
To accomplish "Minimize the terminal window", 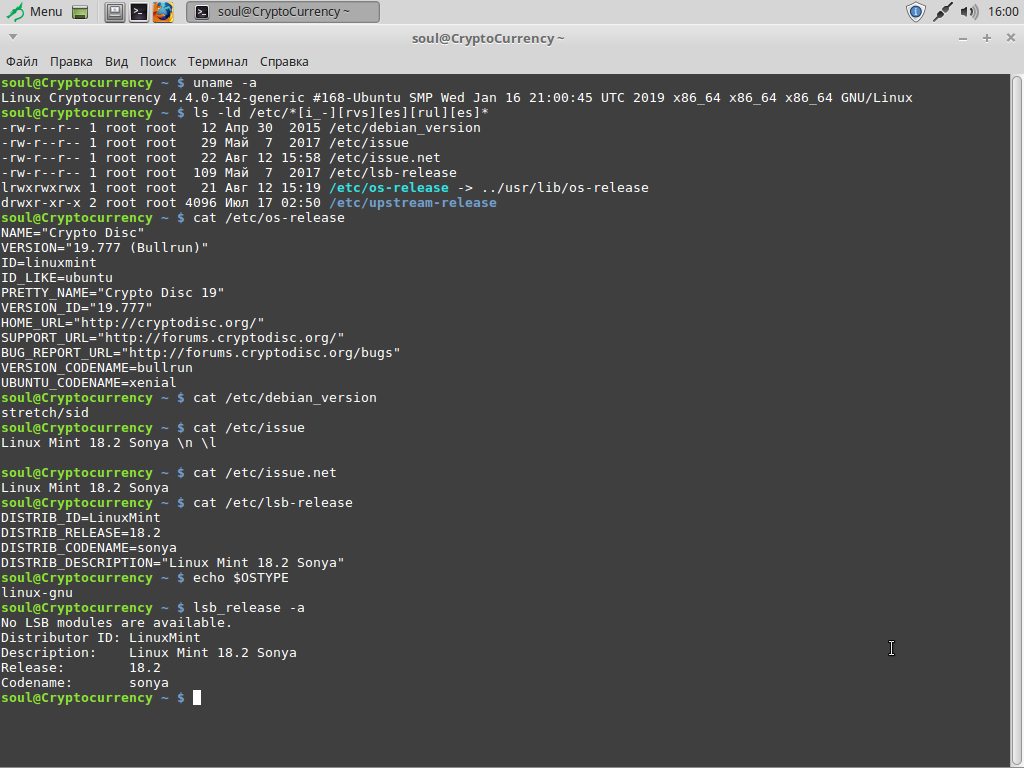I will (963, 39).
